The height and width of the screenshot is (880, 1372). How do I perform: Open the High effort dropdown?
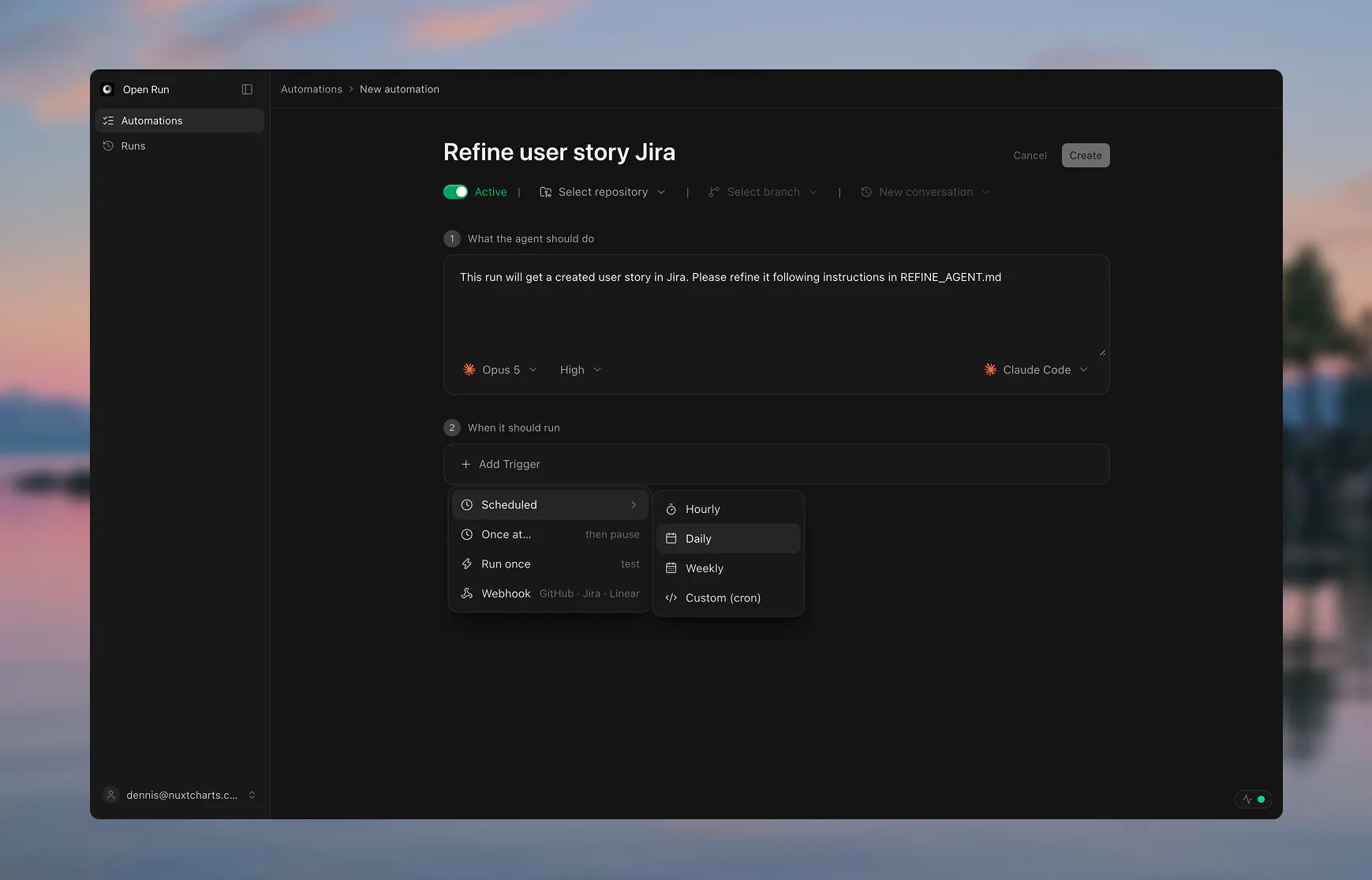(x=581, y=369)
